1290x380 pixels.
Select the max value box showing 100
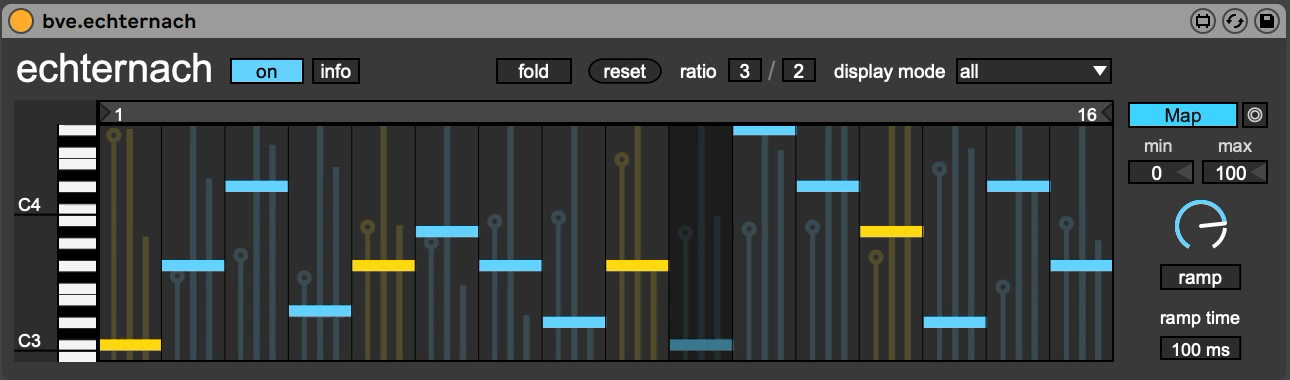coord(1235,173)
